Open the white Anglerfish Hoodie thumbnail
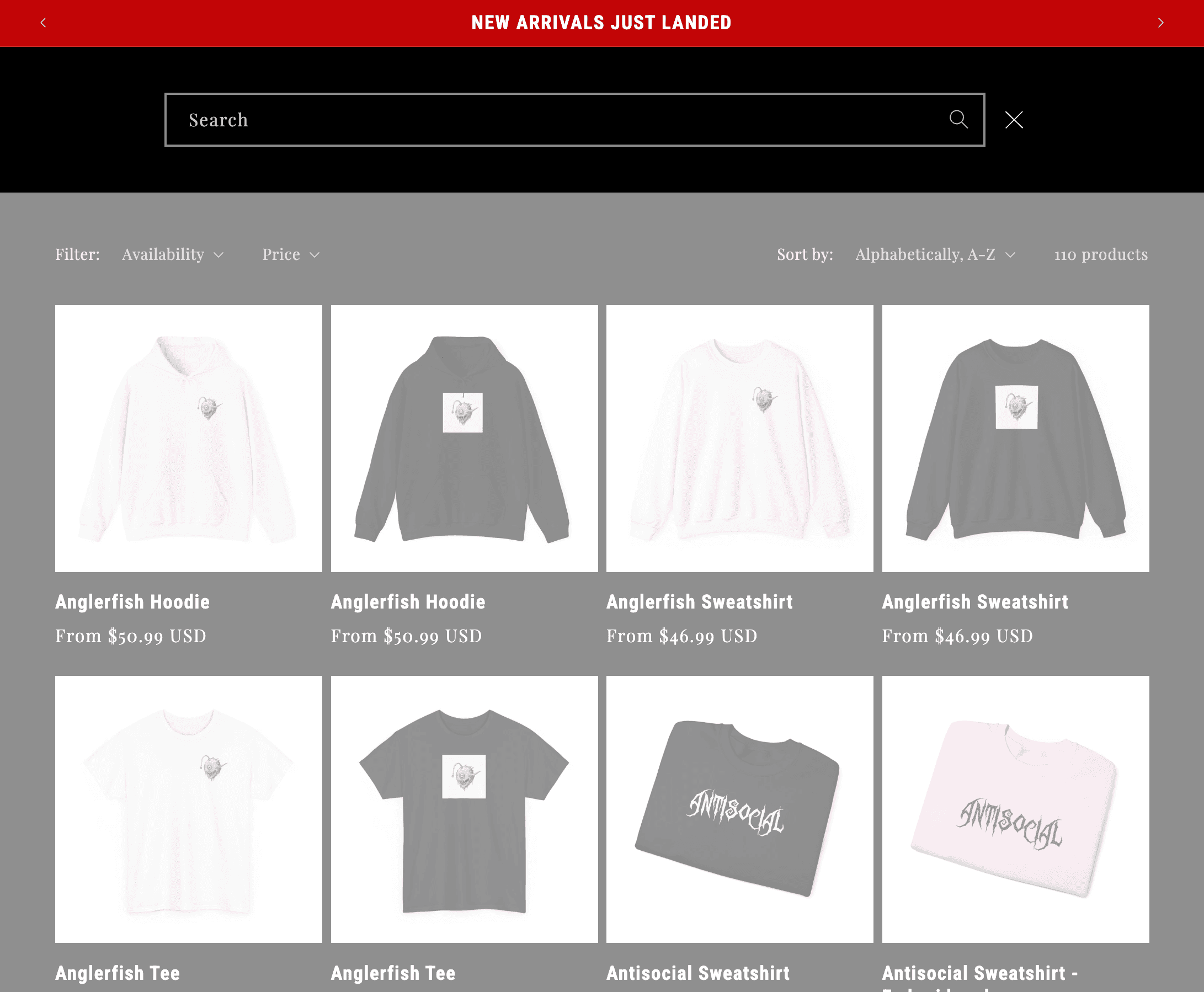 pyautogui.click(x=189, y=438)
